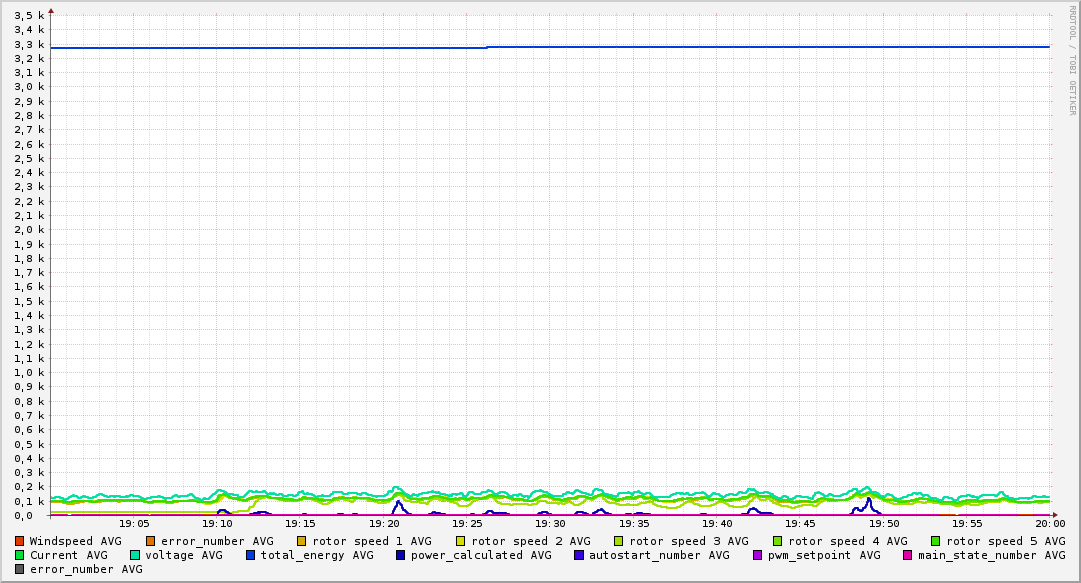1081x583 pixels.
Task: Select the 'rotor speed 4 AVG' legend label
Action: [848, 542]
